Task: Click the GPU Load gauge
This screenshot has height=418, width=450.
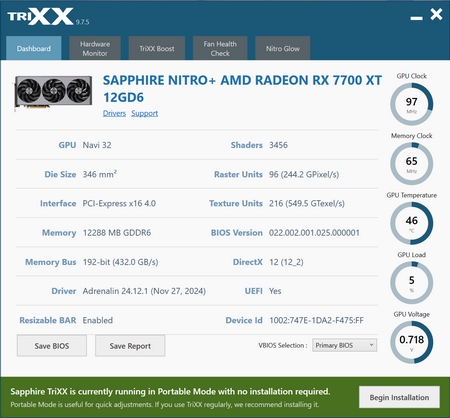Action: click(x=412, y=283)
